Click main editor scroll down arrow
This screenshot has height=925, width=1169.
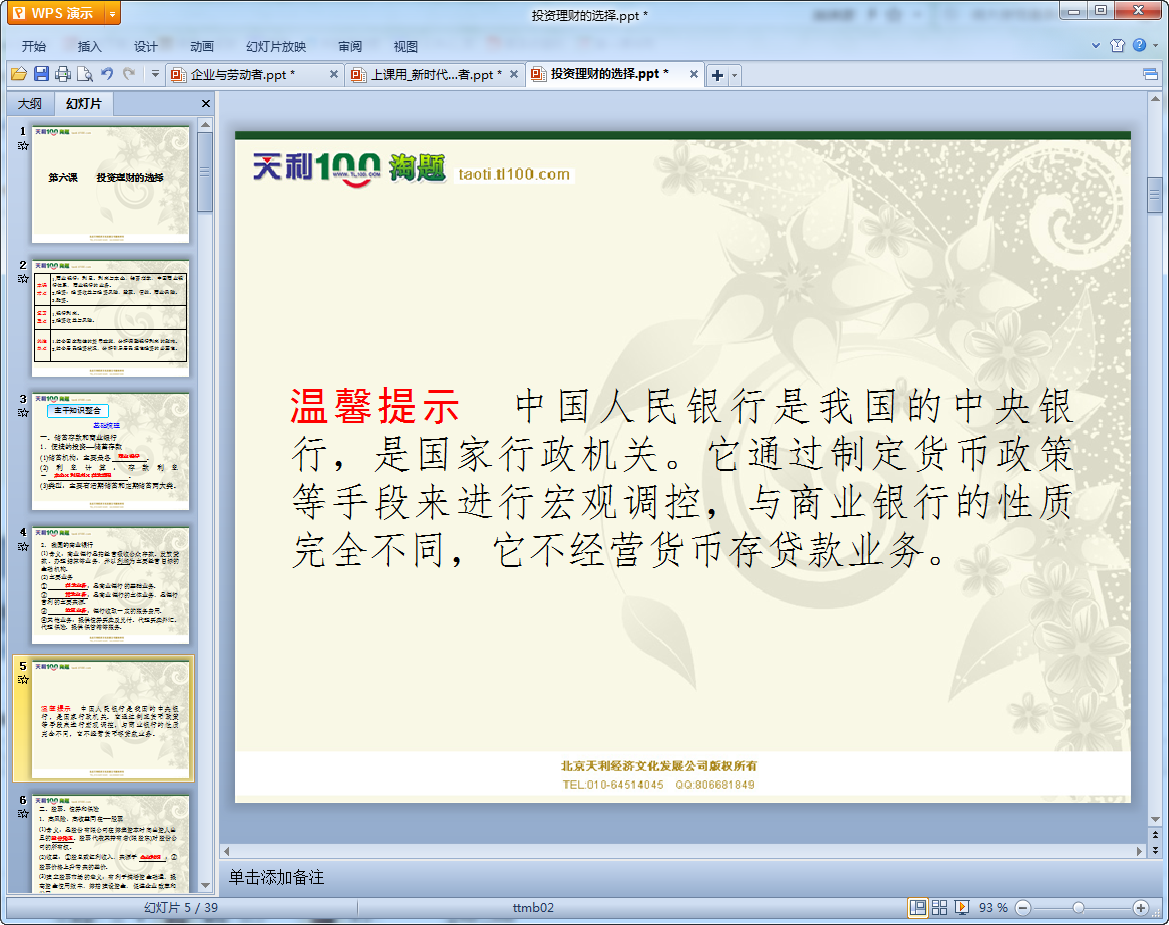[x=1155, y=820]
